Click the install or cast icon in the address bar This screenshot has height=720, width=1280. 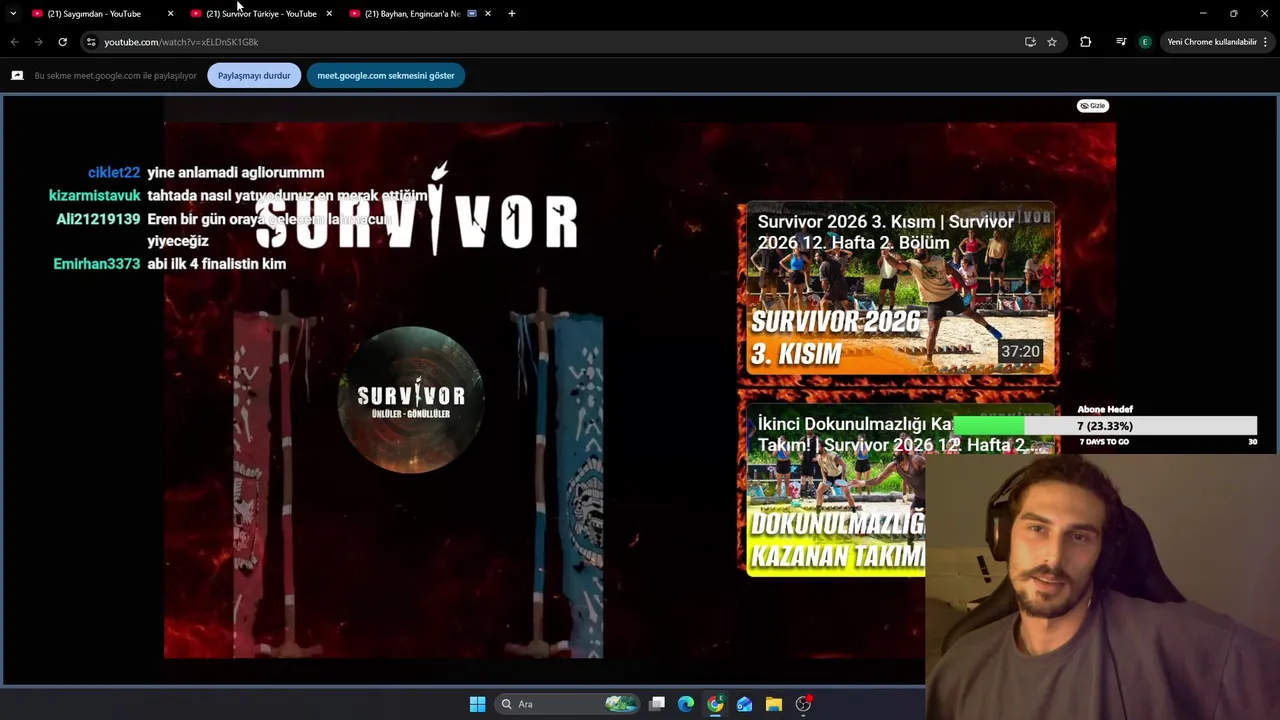(1030, 42)
